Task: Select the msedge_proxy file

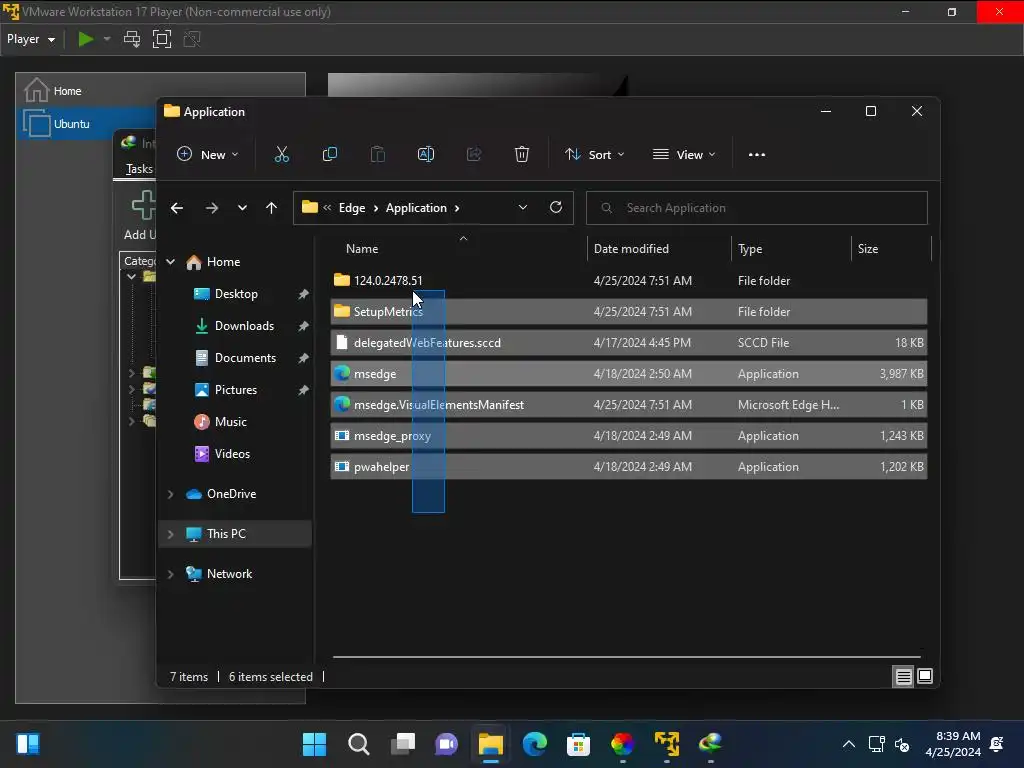Action: coord(628,436)
